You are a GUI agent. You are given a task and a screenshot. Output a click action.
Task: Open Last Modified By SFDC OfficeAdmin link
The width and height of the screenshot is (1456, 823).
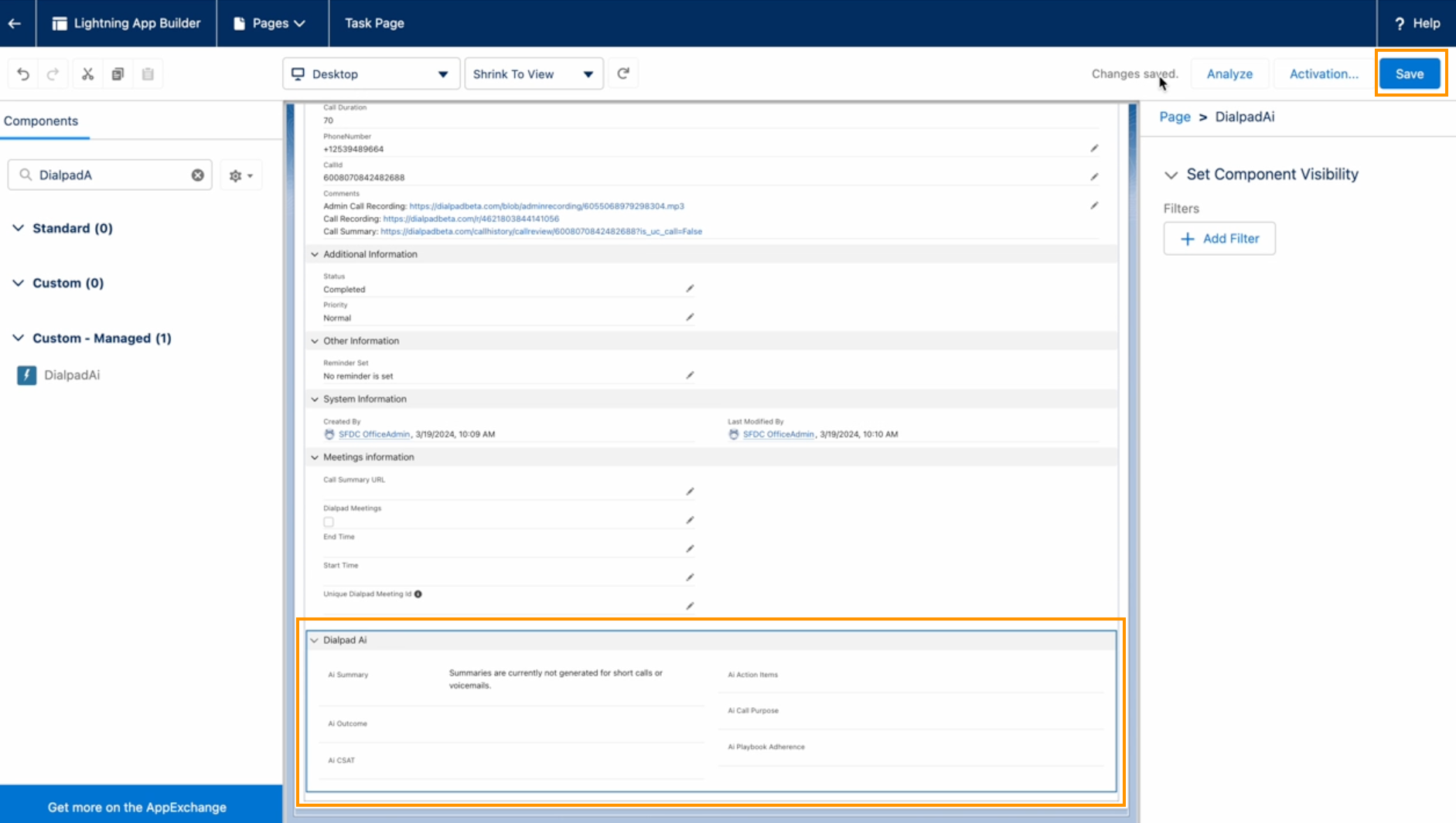coord(779,434)
